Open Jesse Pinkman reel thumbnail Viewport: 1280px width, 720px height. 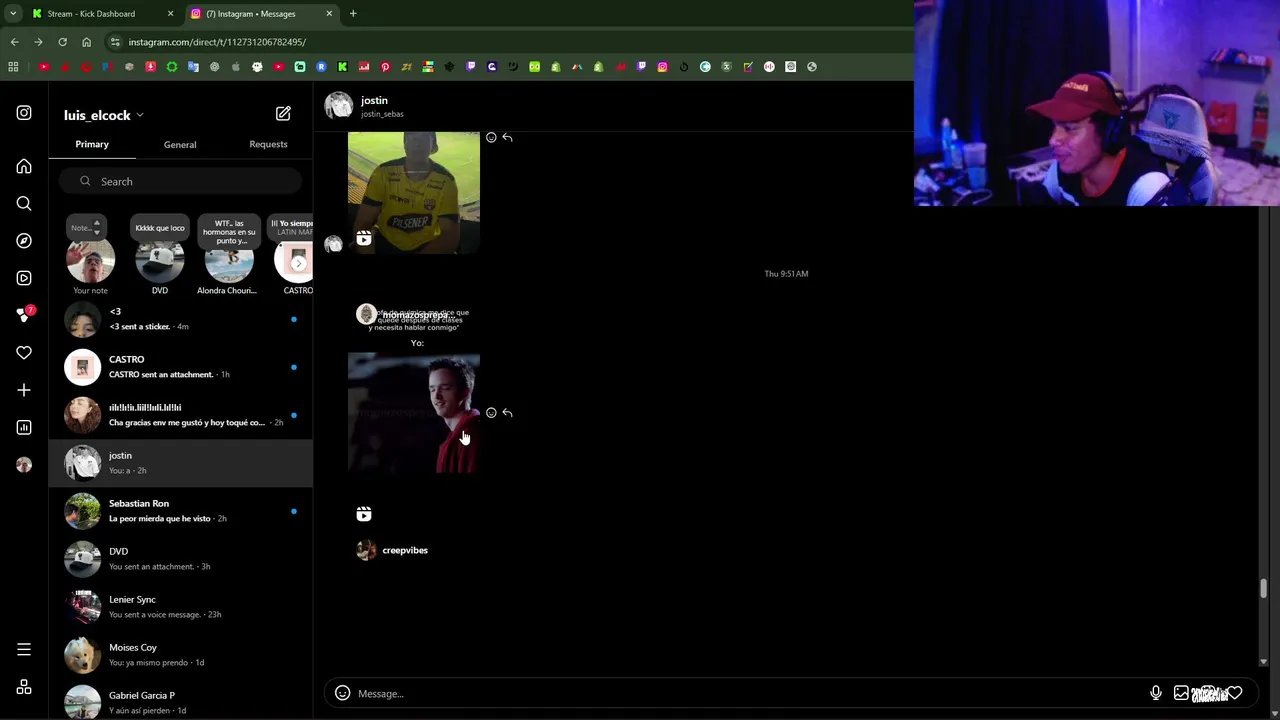tap(414, 413)
